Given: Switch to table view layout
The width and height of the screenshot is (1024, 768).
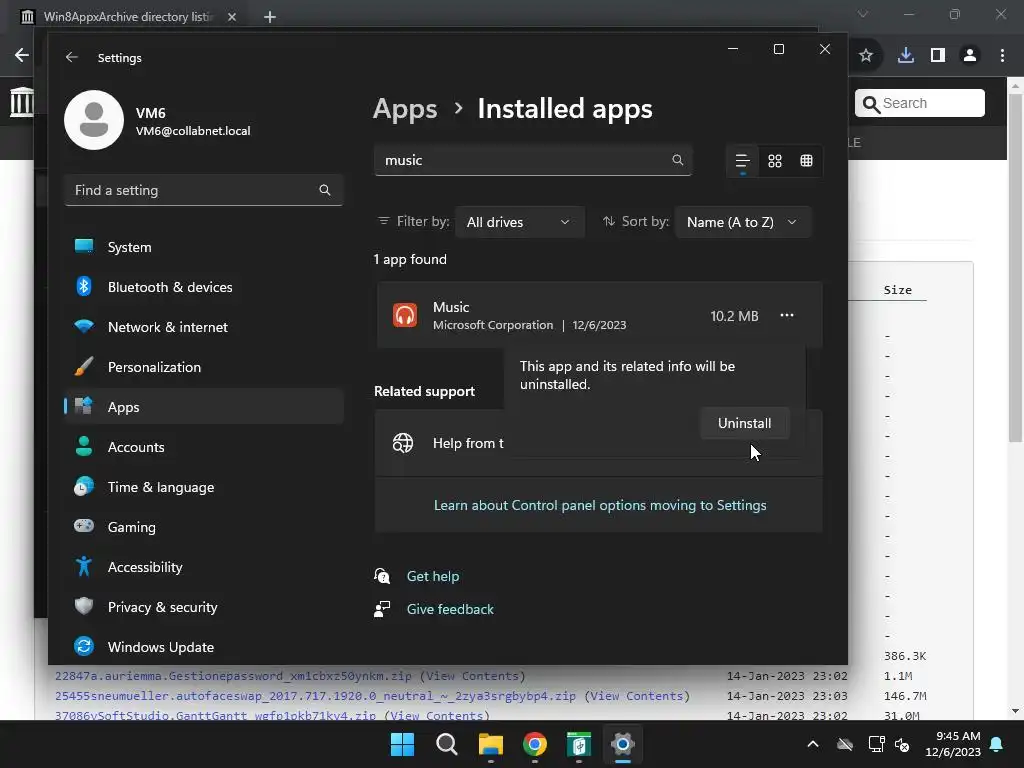Looking at the screenshot, I should pyautogui.click(x=807, y=161).
